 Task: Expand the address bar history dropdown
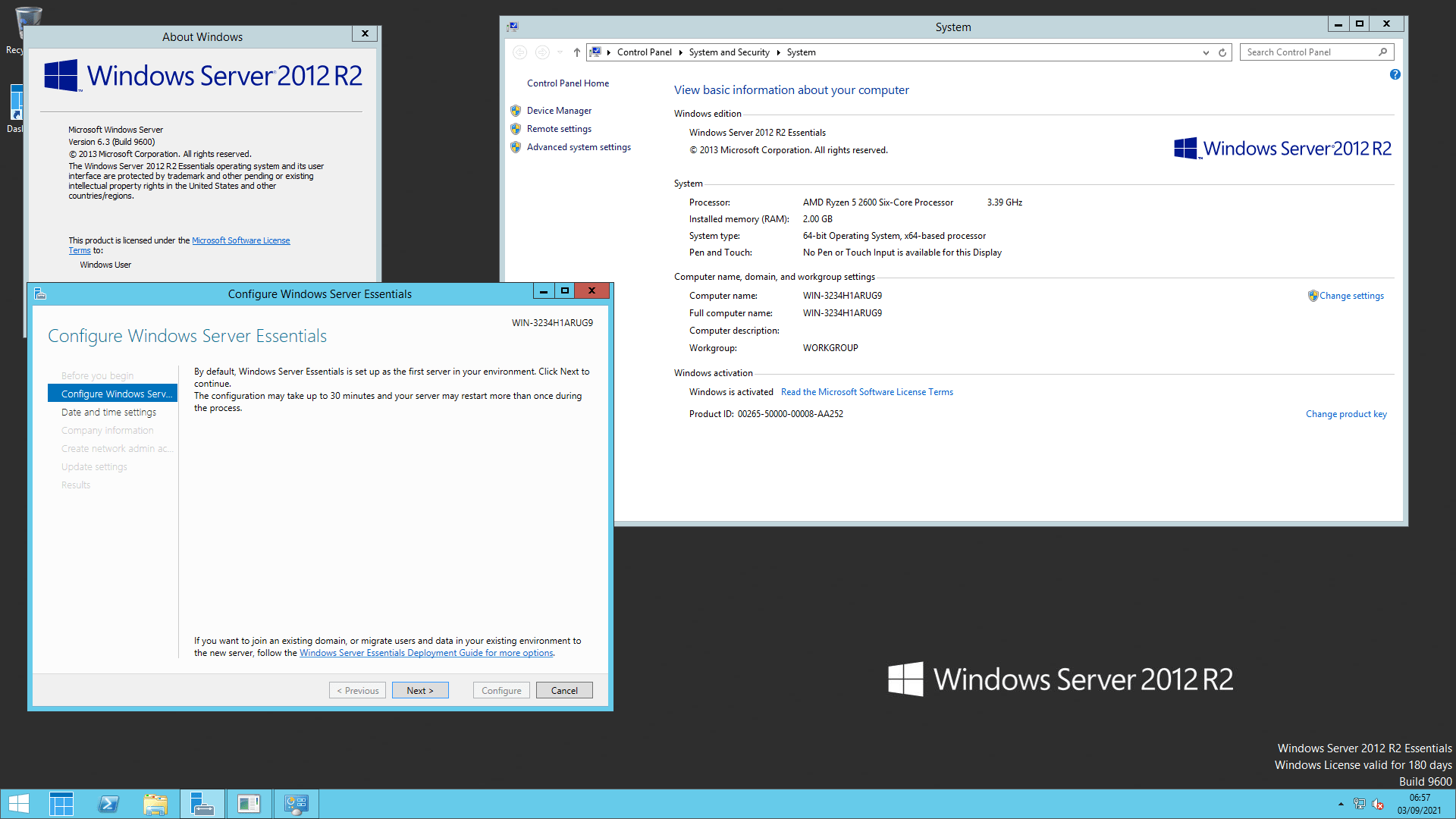1206,52
